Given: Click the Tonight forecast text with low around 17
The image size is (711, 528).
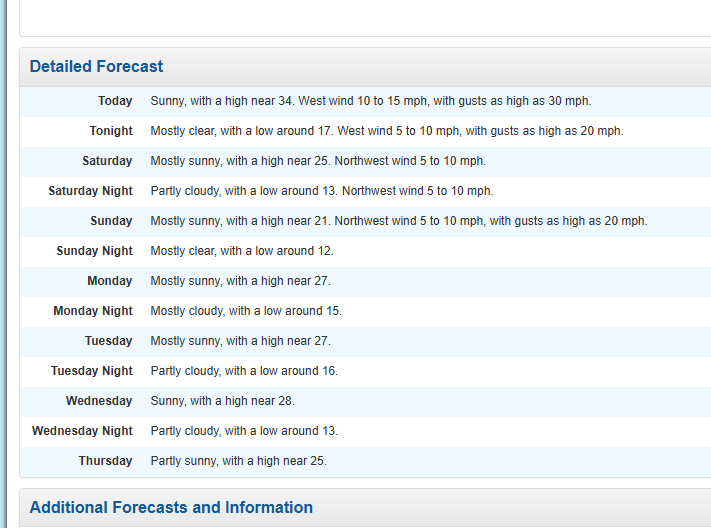Looking at the screenshot, I should tap(387, 131).
